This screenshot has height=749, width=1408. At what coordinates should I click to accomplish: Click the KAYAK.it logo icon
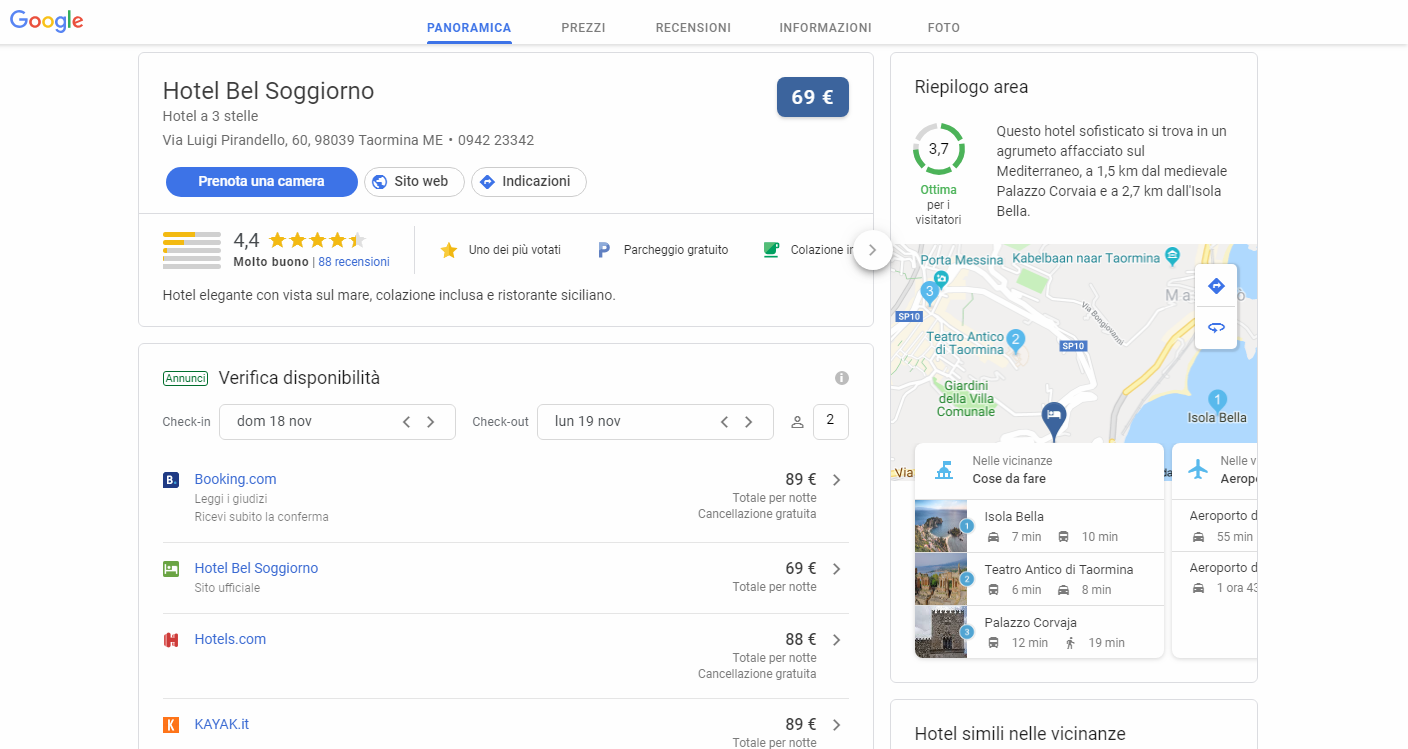171,725
